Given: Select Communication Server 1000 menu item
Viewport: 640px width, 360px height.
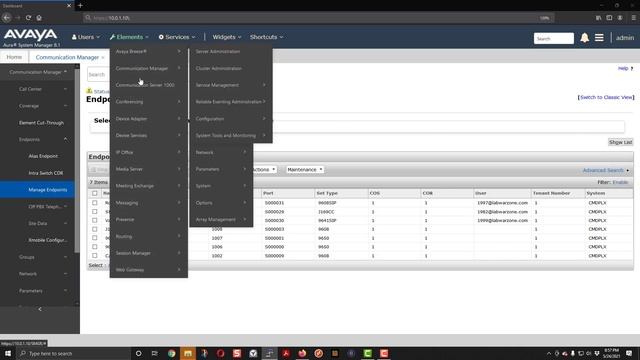Looking at the screenshot, I should point(149,85).
